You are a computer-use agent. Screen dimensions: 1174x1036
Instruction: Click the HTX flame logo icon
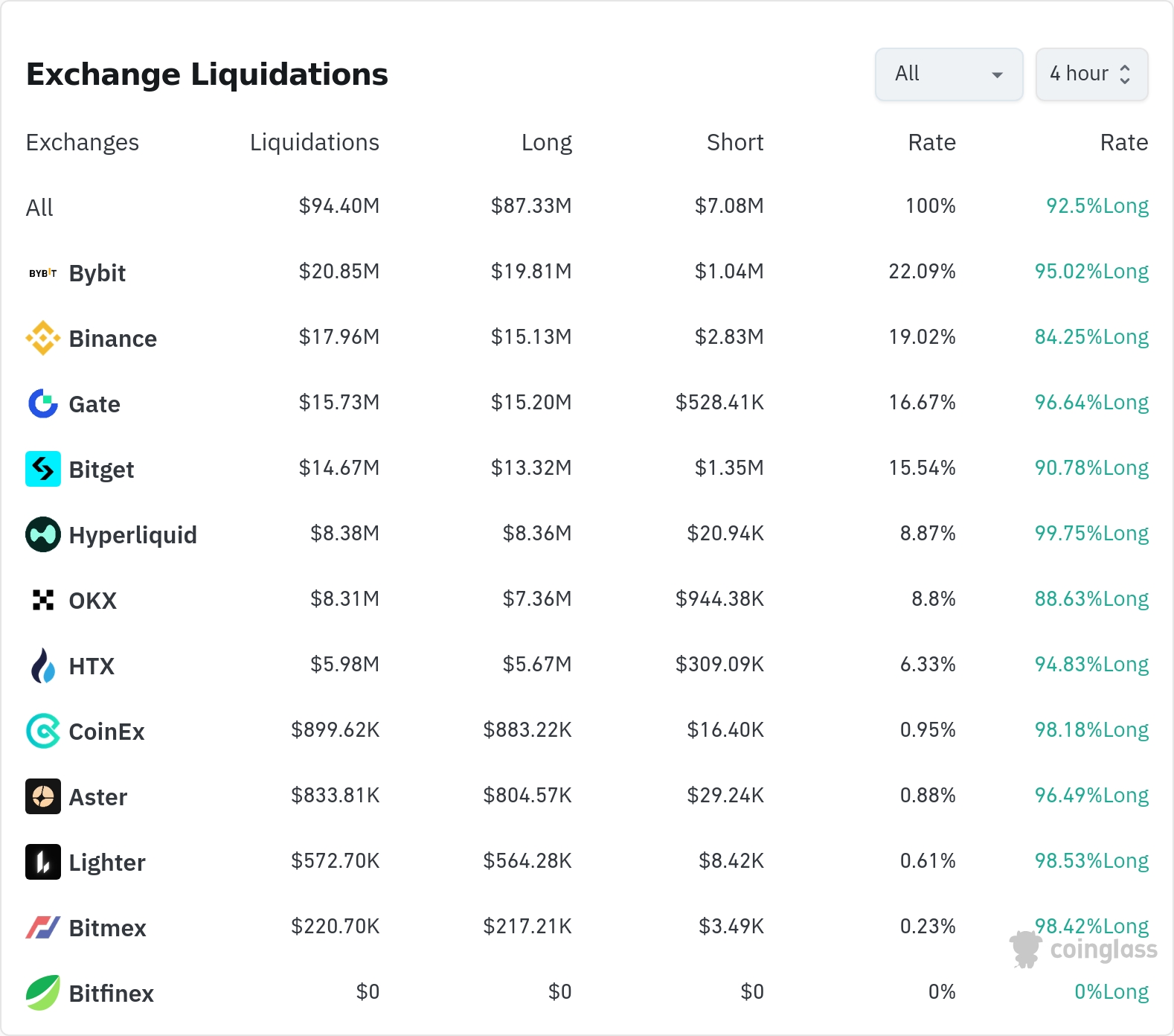point(43,665)
